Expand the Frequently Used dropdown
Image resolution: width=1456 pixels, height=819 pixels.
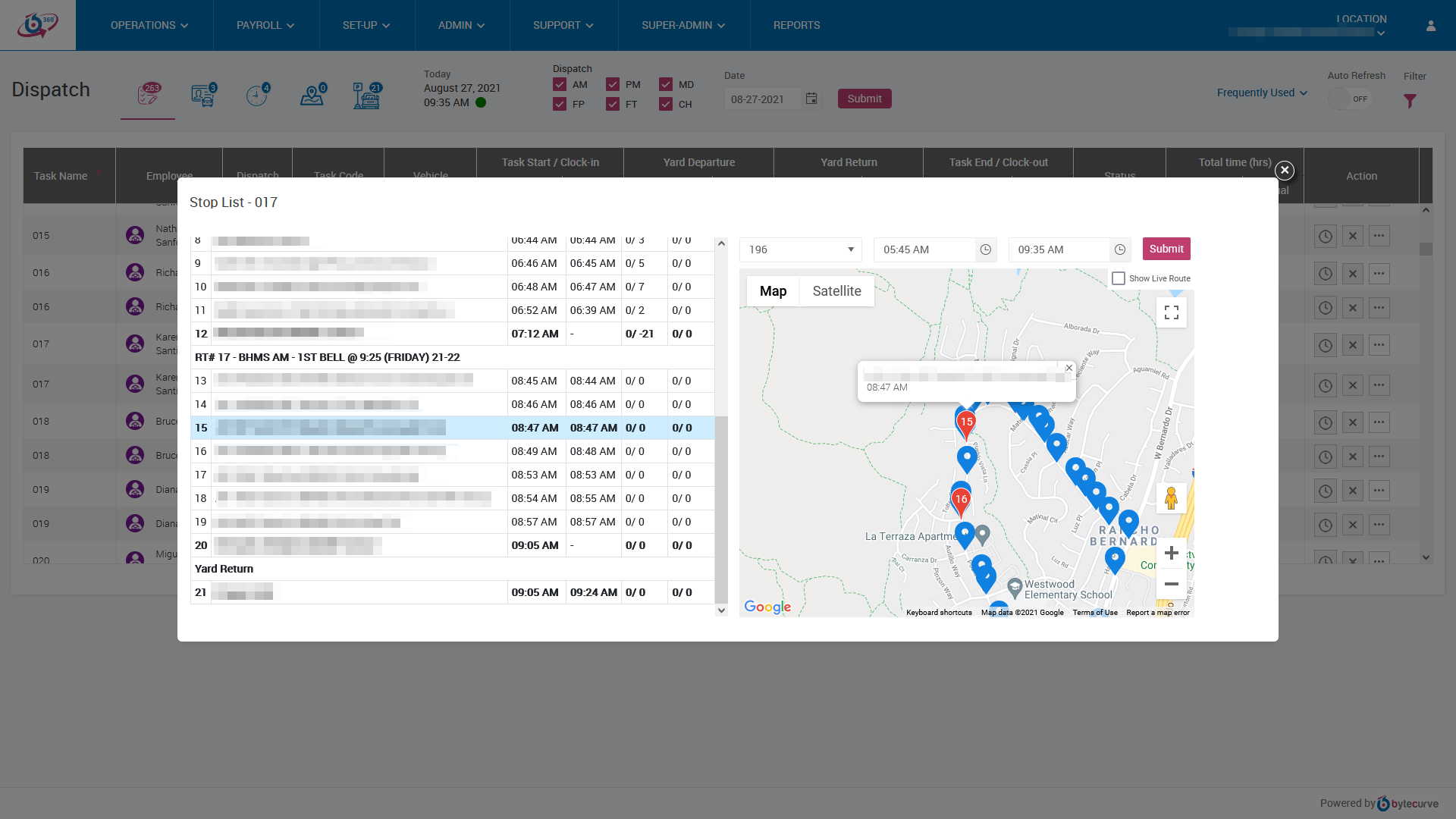coord(1262,93)
